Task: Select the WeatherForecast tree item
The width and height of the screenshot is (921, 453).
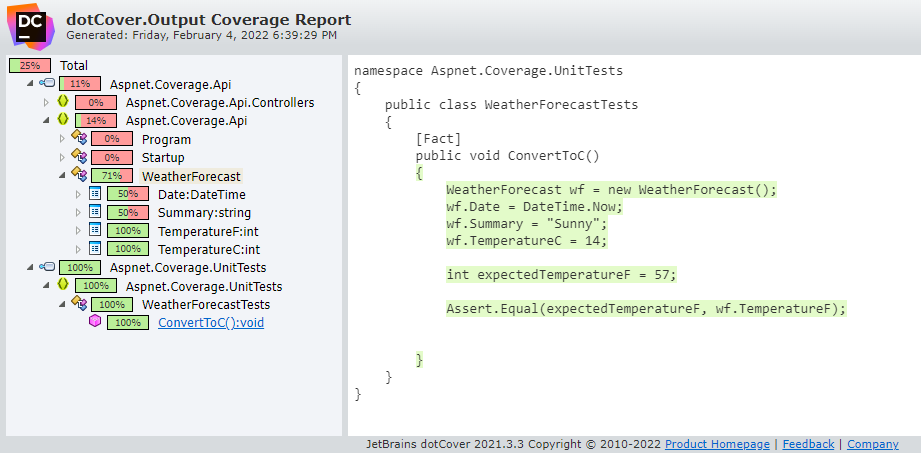Action: (191, 176)
